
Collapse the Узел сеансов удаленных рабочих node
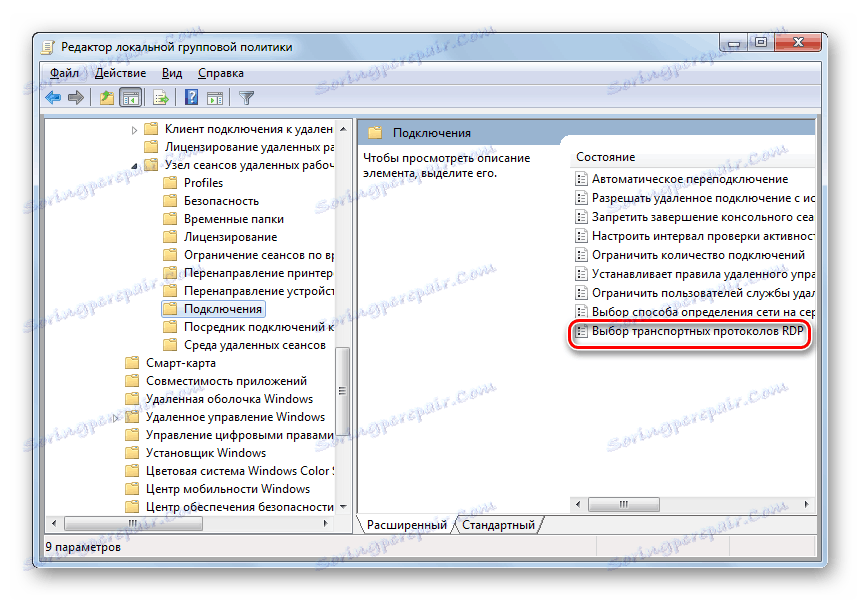coord(134,166)
